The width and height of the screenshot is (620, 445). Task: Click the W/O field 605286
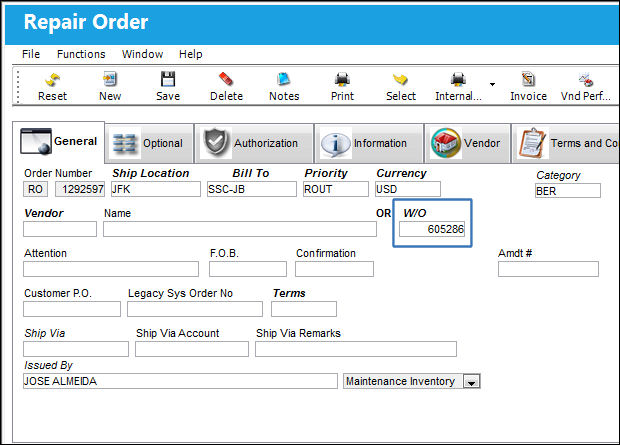[x=432, y=229]
